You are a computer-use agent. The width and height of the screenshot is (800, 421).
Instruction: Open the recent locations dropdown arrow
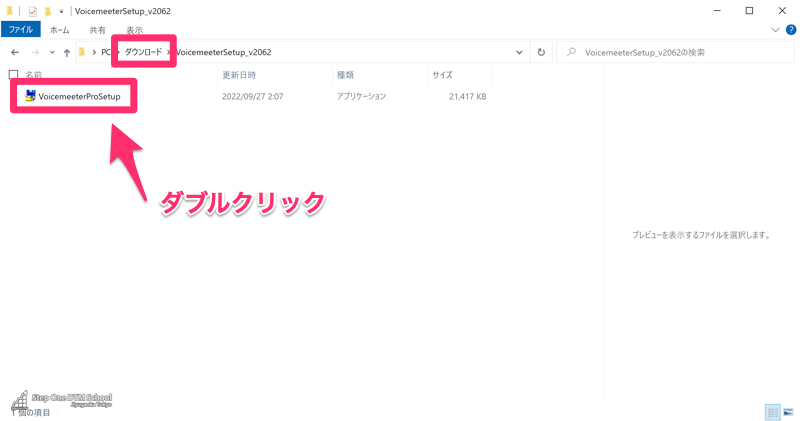click(x=52, y=52)
